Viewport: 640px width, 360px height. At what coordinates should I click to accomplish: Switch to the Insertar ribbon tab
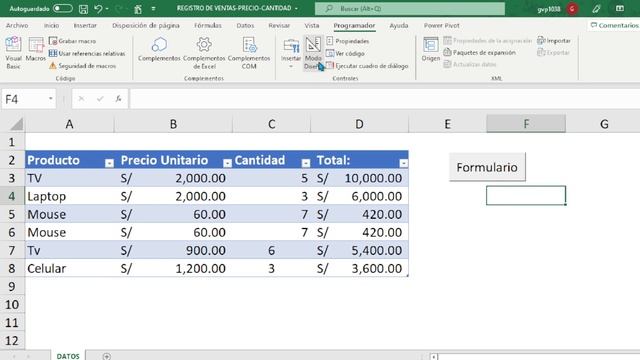click(85, 25)
